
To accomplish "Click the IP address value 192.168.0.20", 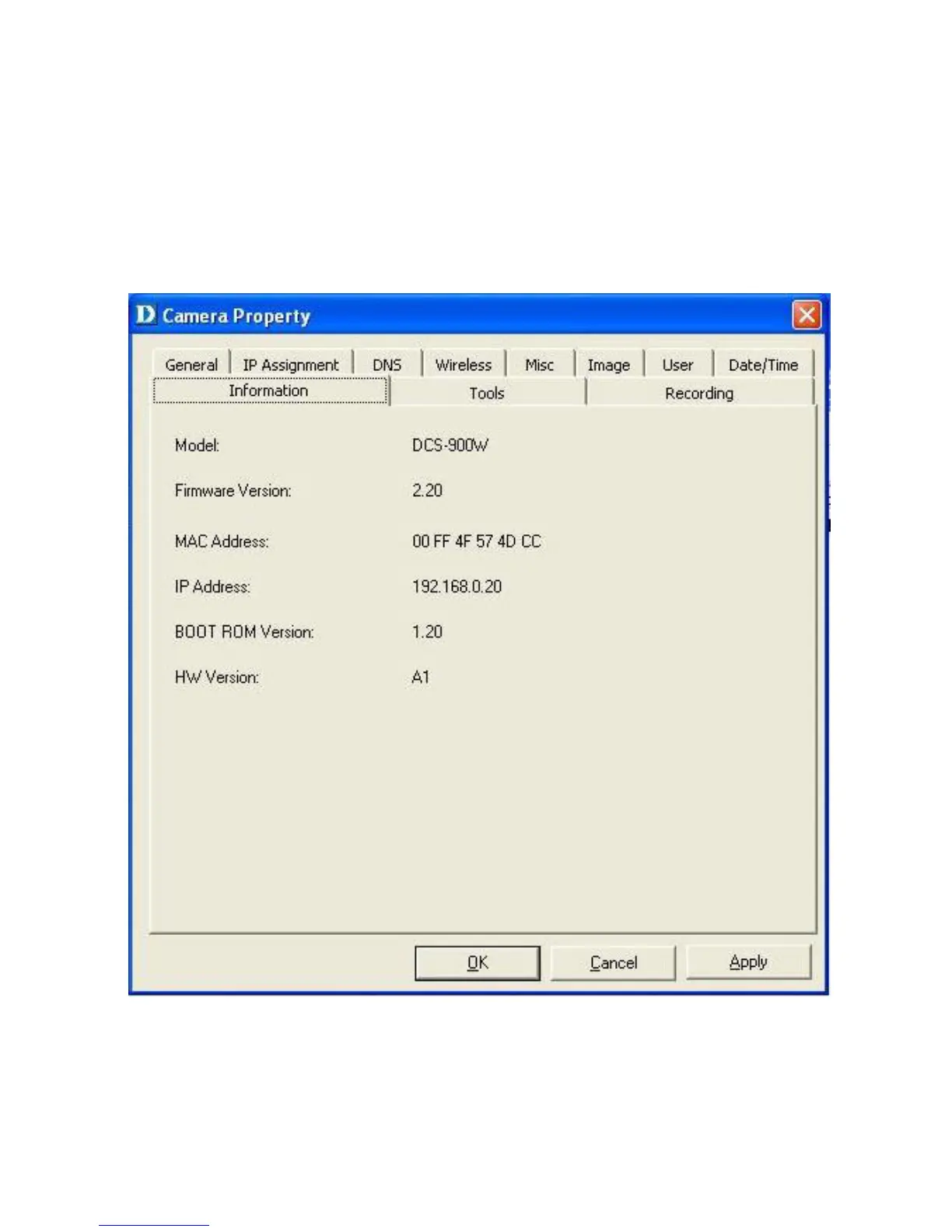I will [457, 586].
